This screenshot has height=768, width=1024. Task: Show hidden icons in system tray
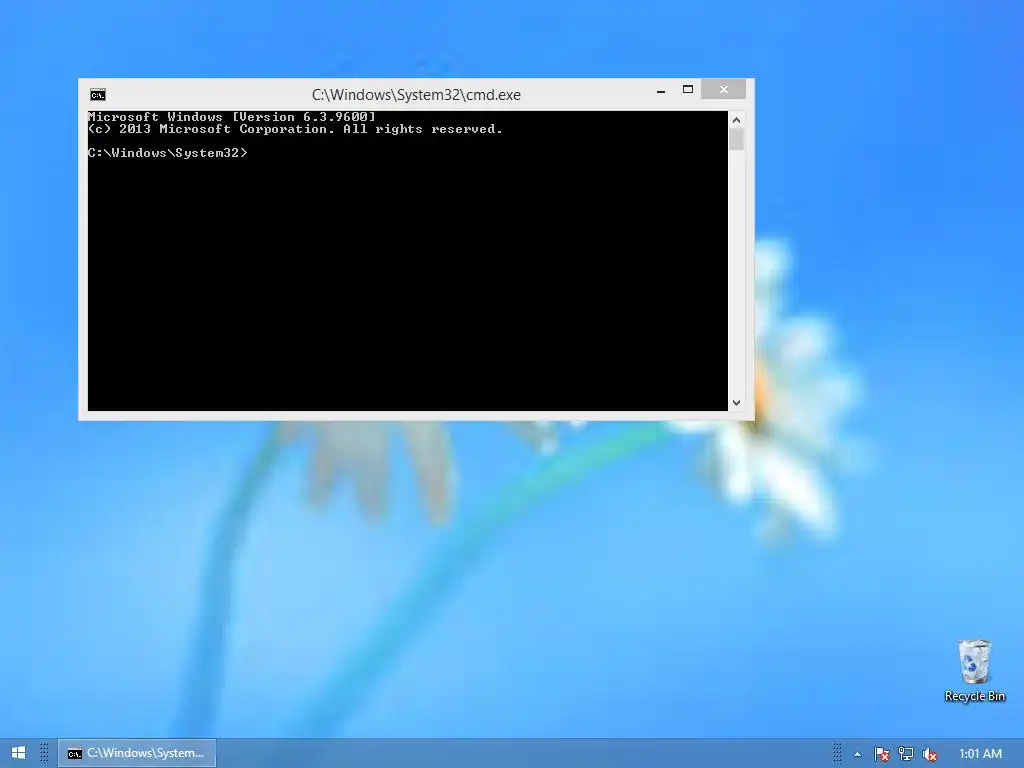pos(857,754)
